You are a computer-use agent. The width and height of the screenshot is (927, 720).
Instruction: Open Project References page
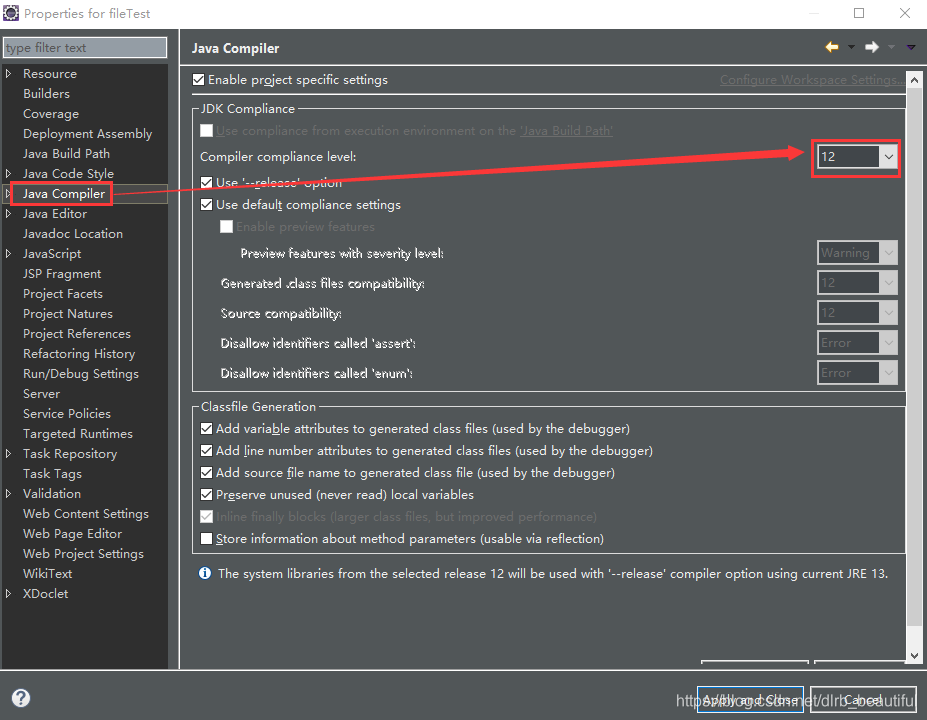click(x=77, y=333)
